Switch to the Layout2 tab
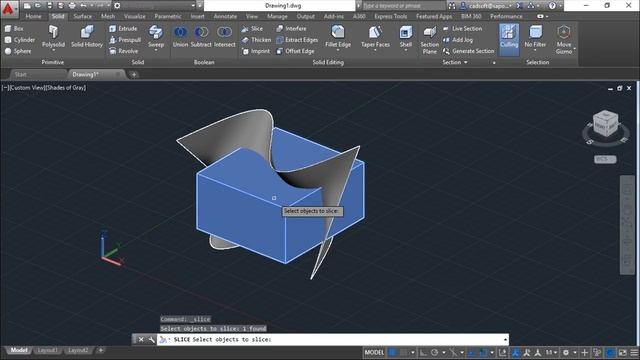The width and height of the screenshot is (640, 360). [x=78, y=350]
